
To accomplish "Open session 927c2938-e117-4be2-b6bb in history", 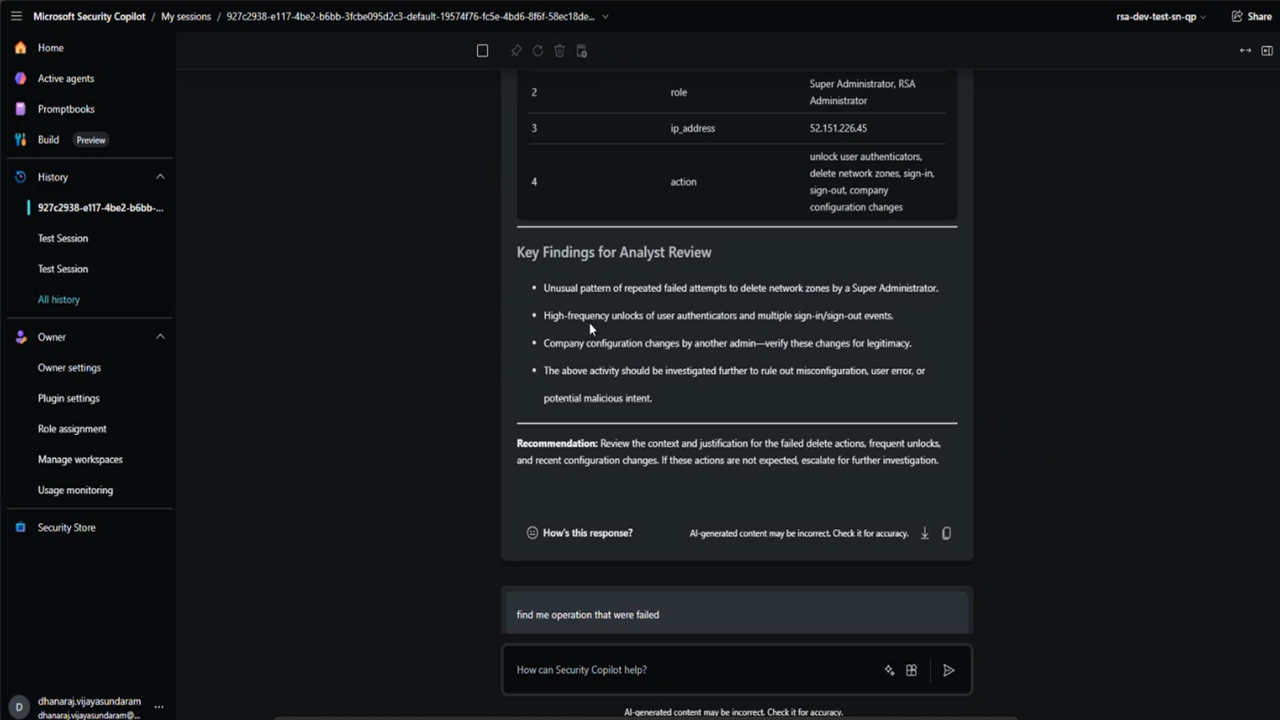I will pyautogui.click(x=100, y=208).
